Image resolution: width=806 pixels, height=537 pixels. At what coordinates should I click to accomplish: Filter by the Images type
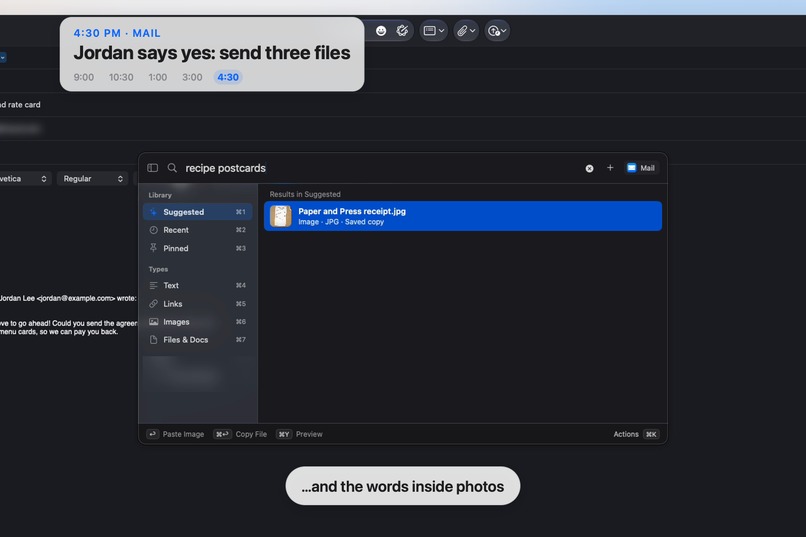point(197,322)
